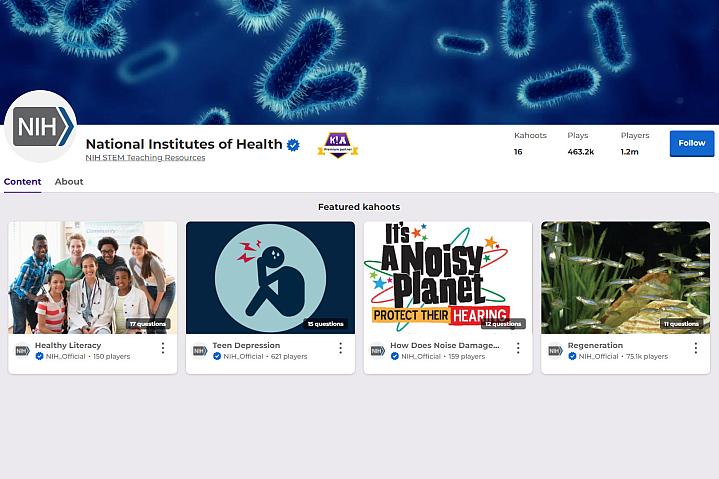Click the Regeneration kahoot title
This screenshot has width=719, height=479.
(x=595, y=345)
